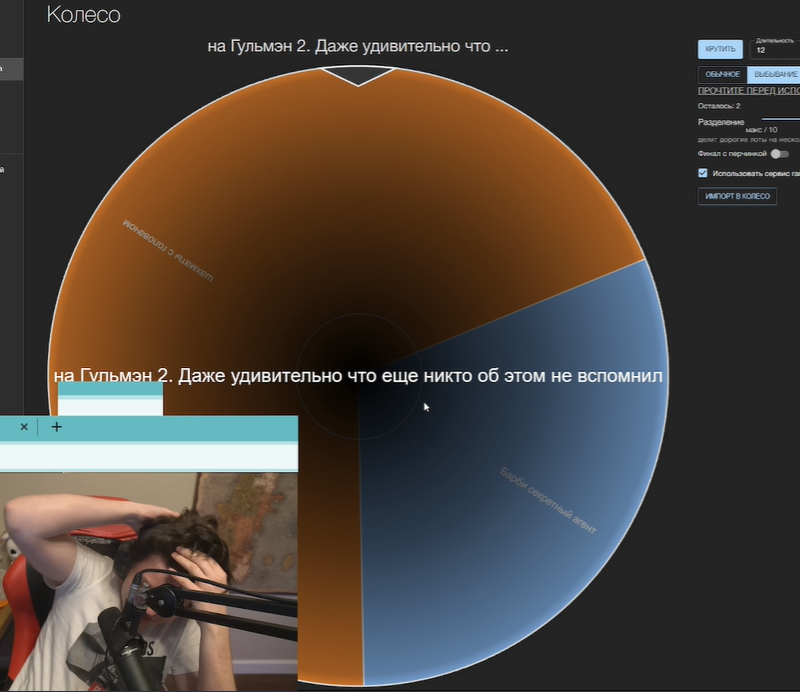Viewport: 800px width, 692px height.
Task: Click the wheel pointer triangle at top
Action: click(x=358, y=75)
